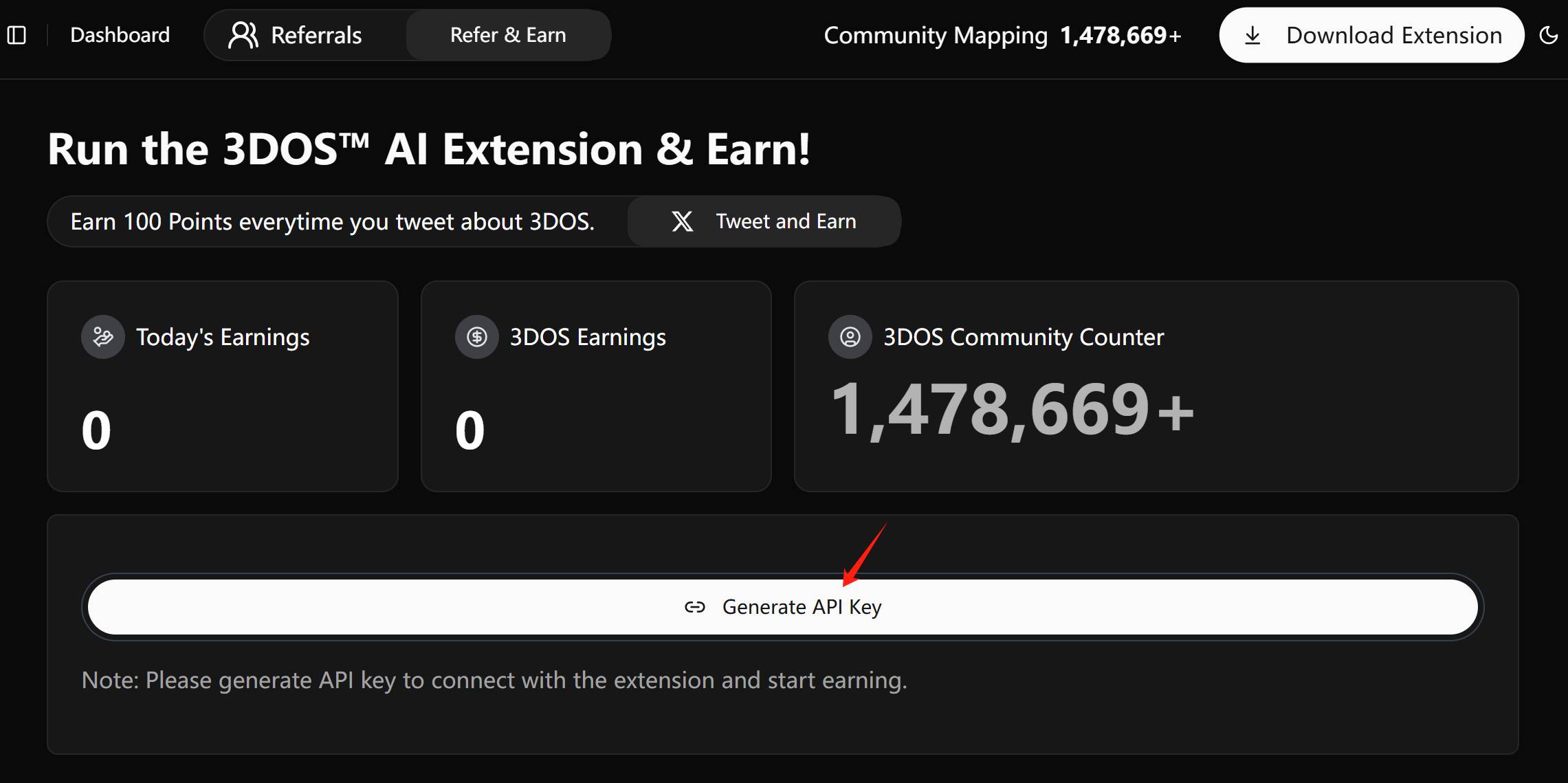The width and height of the screenshot is (1568, 783).
Task: Open the Referrals section label
Action: coord(316,35)
